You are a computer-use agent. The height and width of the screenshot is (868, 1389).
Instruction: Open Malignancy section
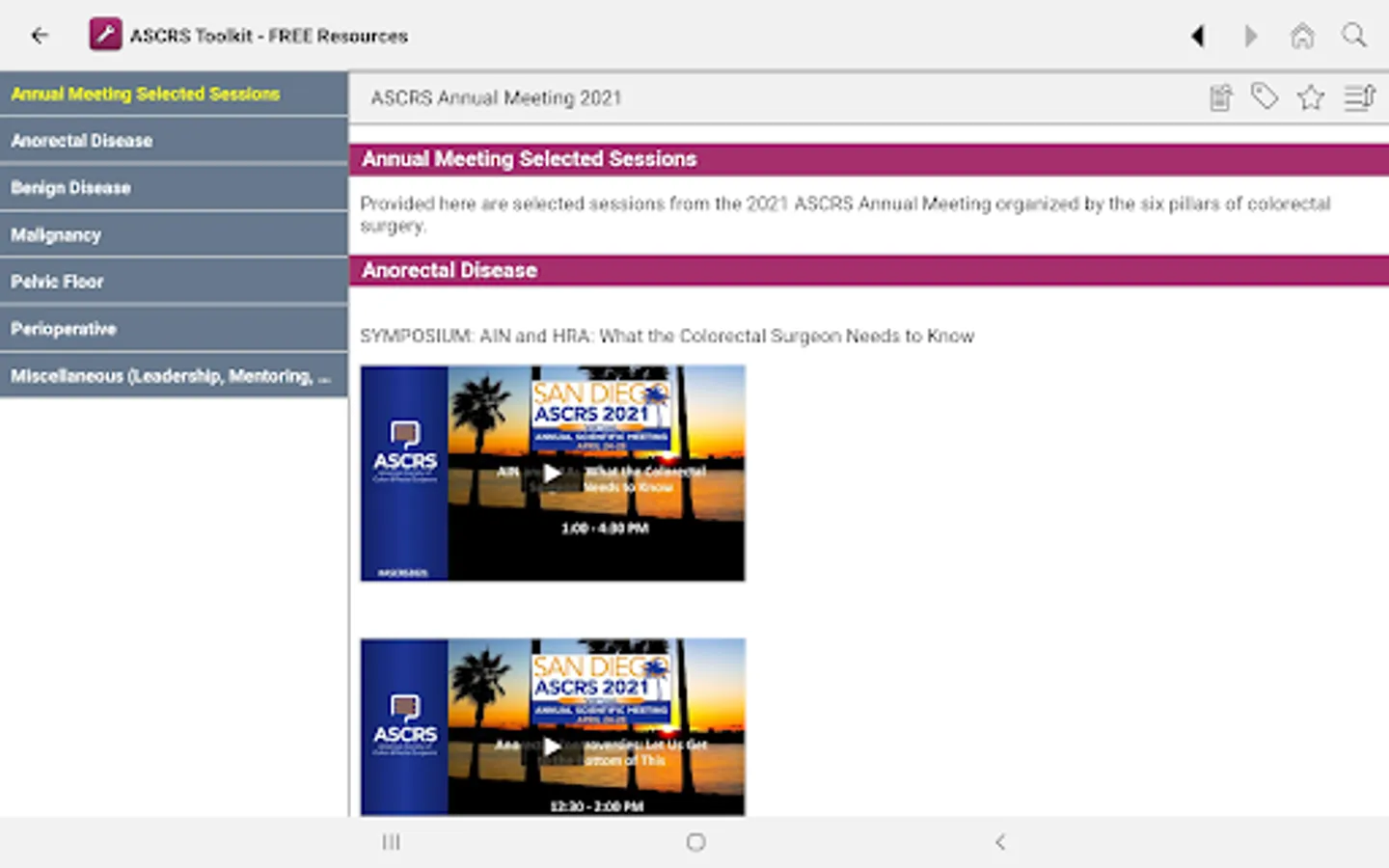coord(174,234)
